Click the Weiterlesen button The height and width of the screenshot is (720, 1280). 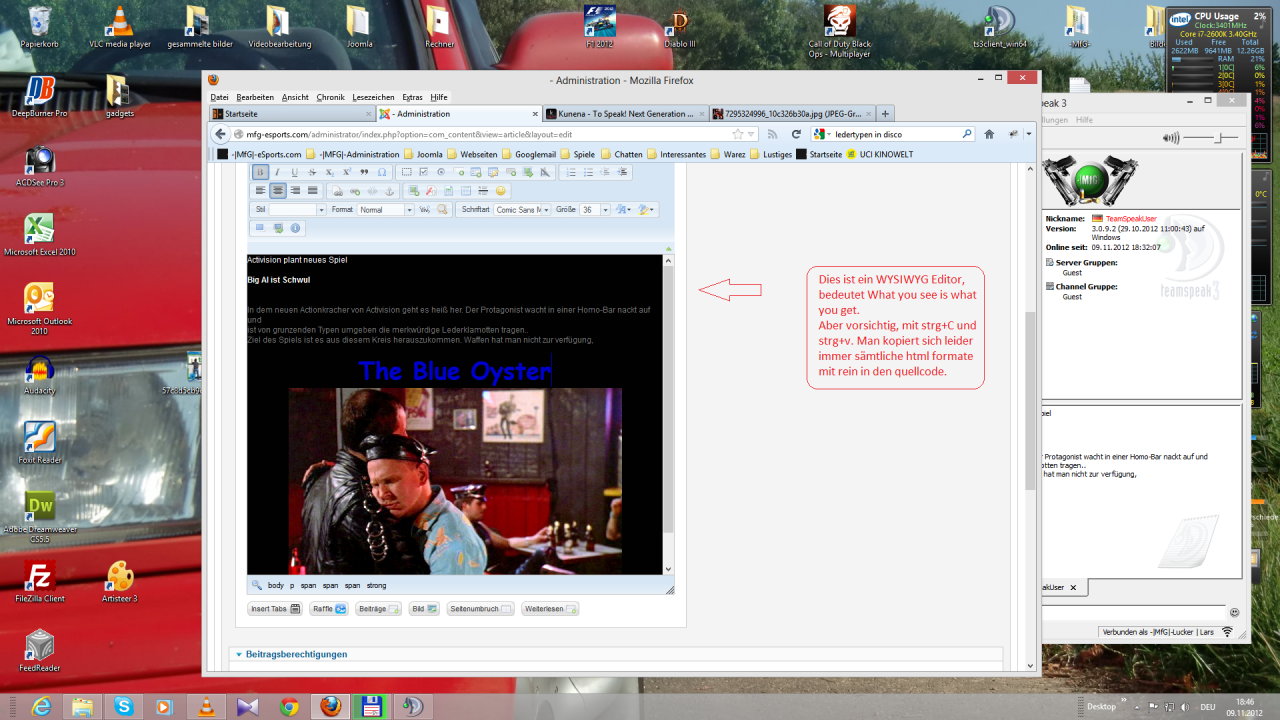point(549,609)
